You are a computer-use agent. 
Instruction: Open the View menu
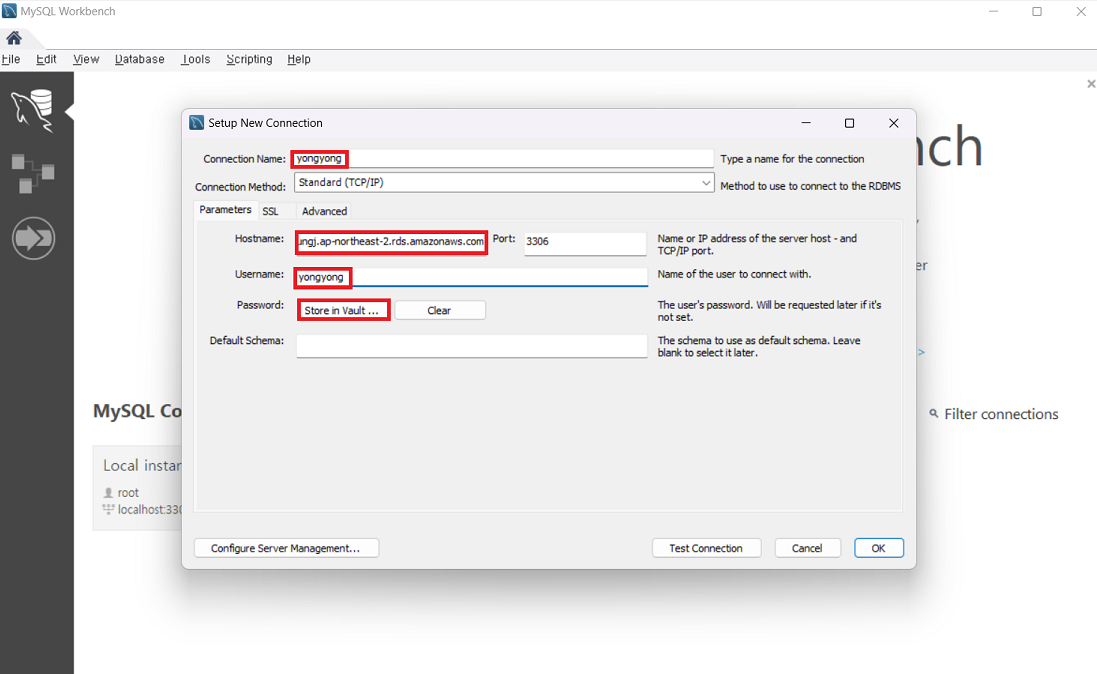[x=86, y=59]
